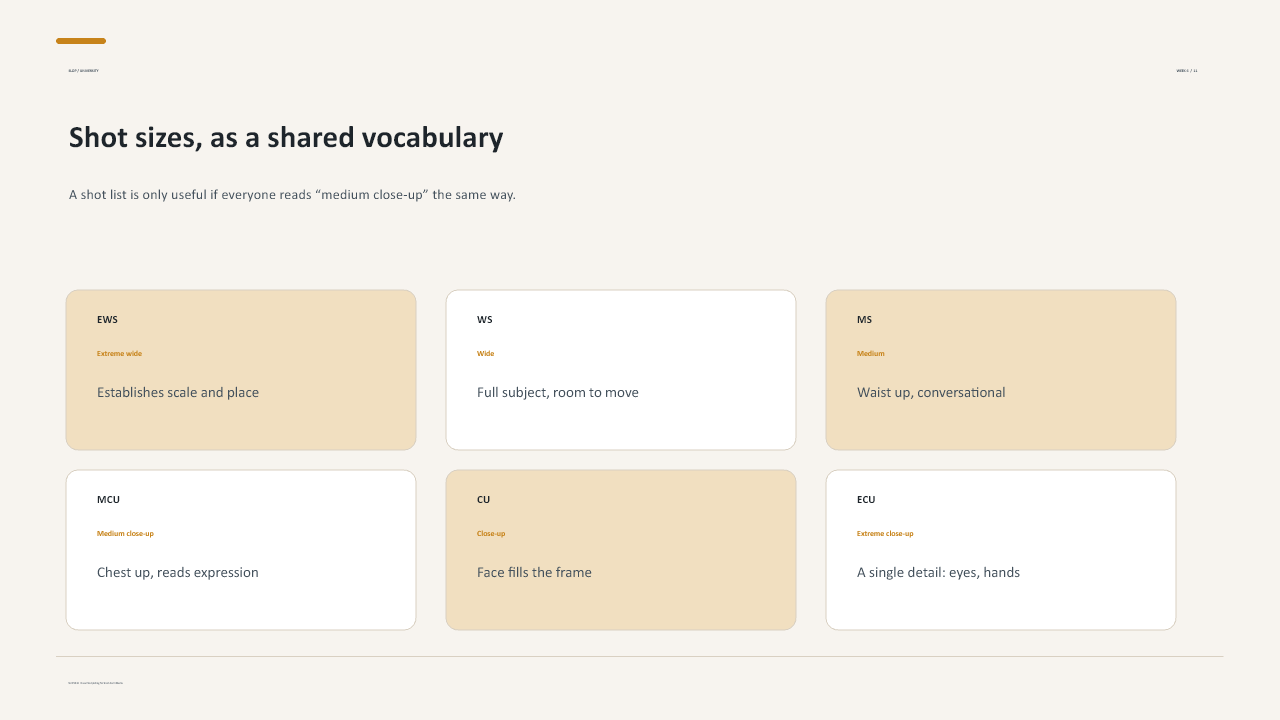
Task: Click the "EWS" abbreviation label
Action: [x=107, y=320]
